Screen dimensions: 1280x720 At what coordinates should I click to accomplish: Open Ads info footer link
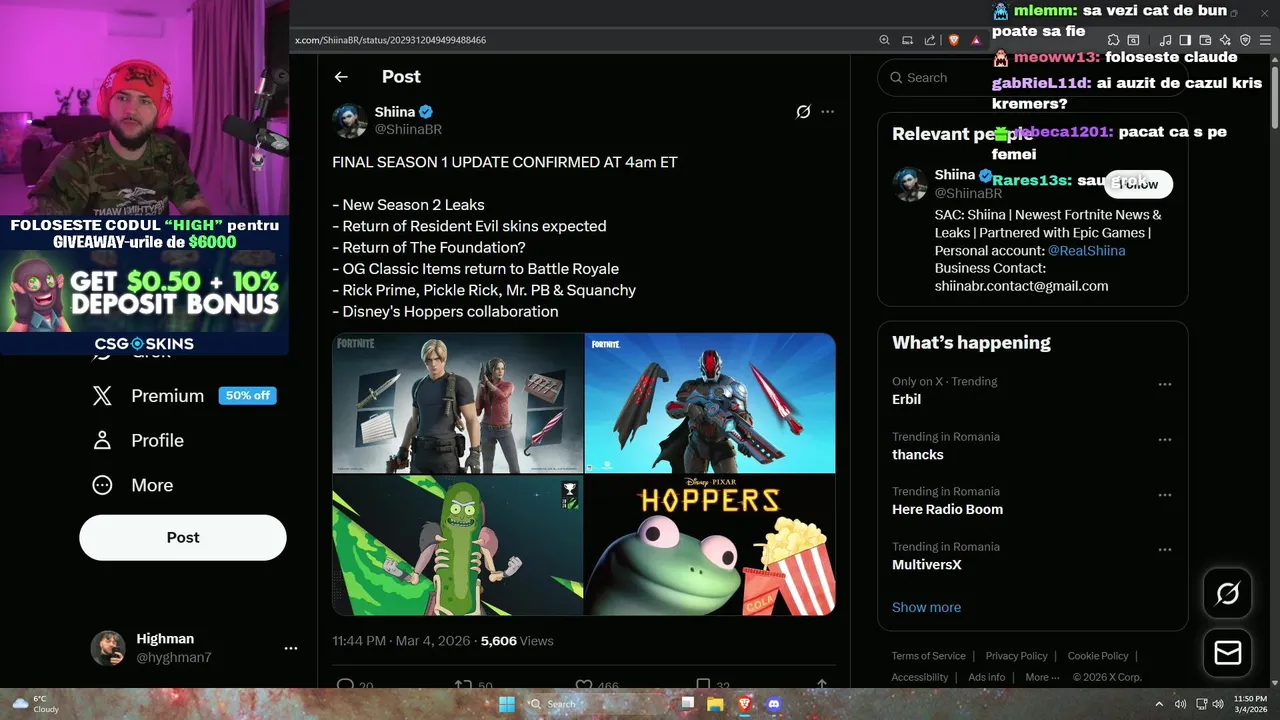(986, 677)
